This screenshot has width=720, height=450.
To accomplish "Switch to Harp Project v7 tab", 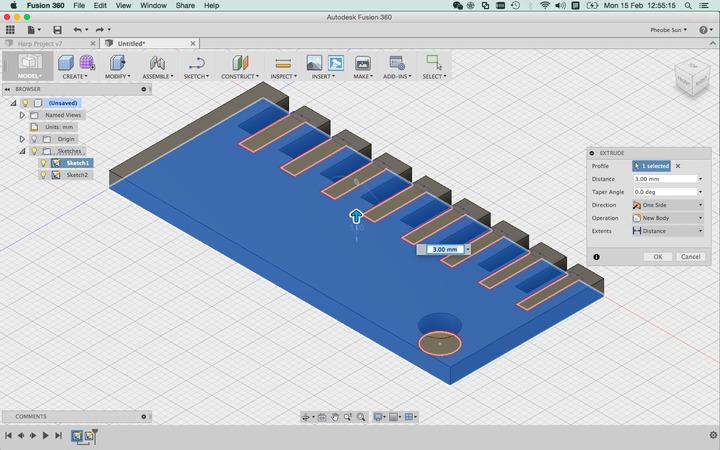I will tap(40, 44).
